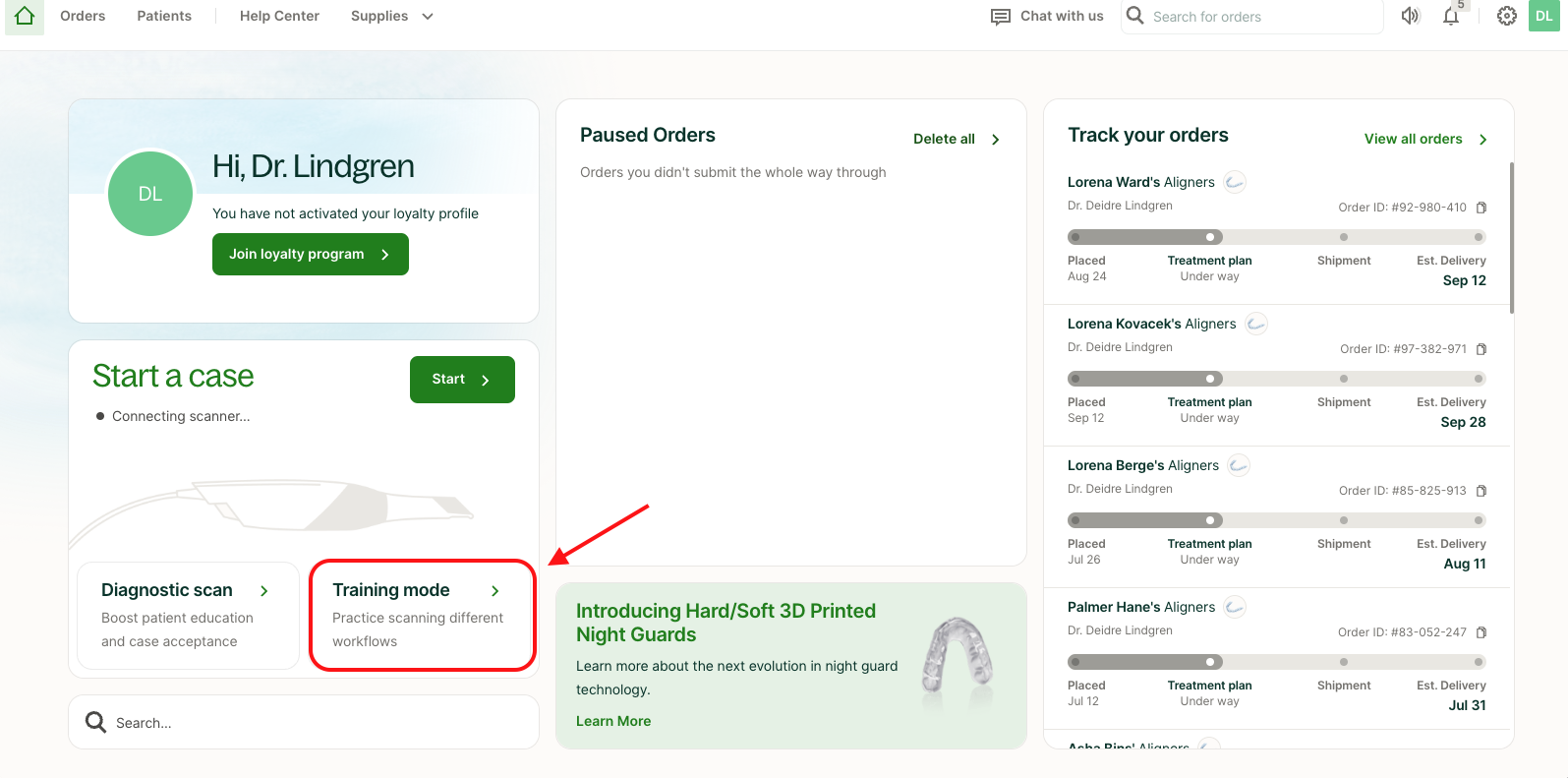Open the Diagnostic scan card
The width and height of the screenshot is (1568, 778).
pyautogui.click(x=188, y=616)
